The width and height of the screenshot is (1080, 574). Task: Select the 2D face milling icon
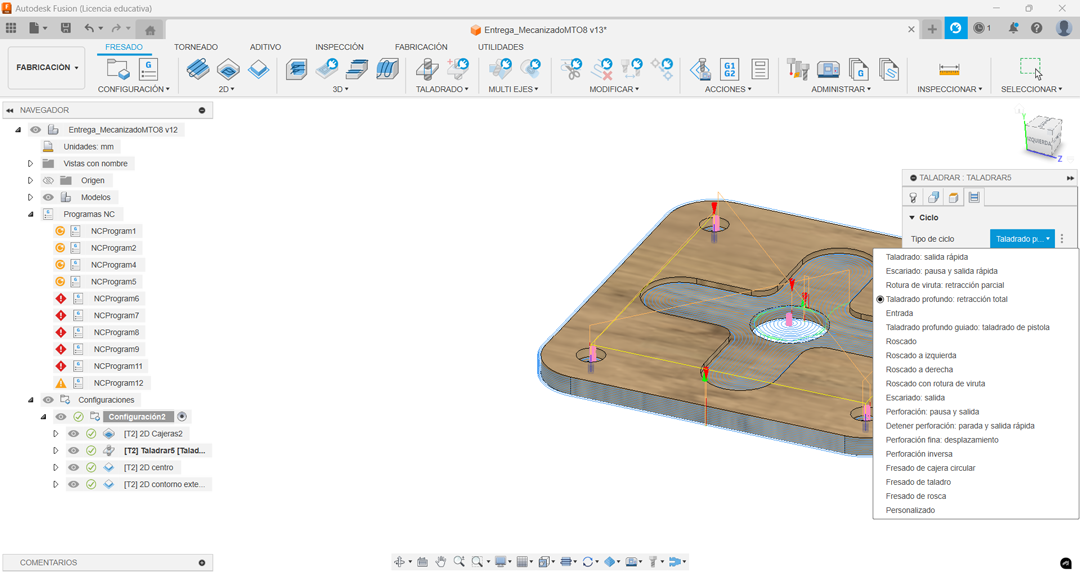pyautogui.click(x=258, y=69)
